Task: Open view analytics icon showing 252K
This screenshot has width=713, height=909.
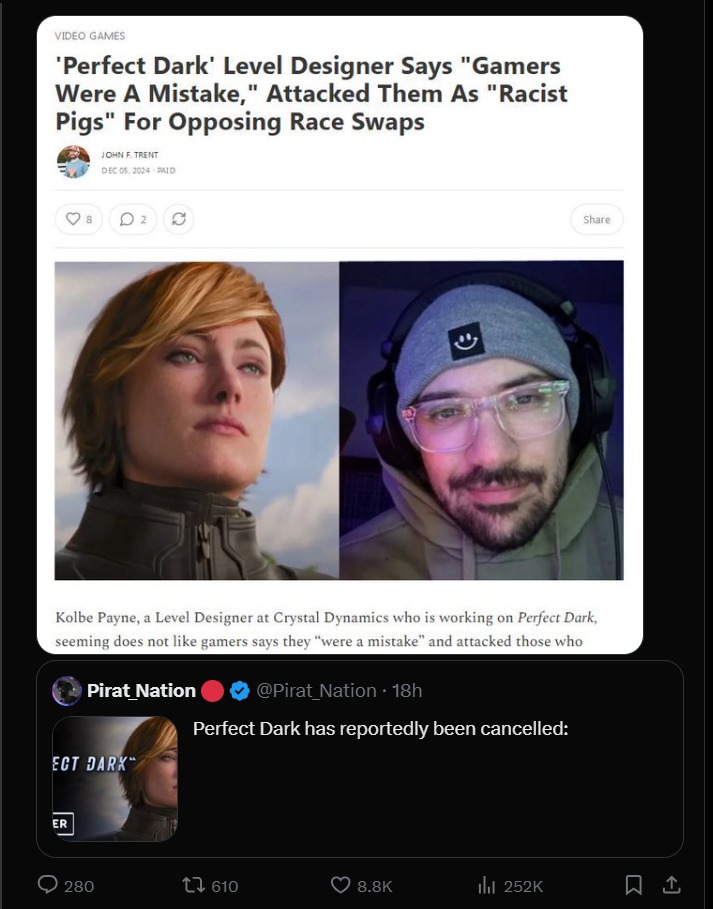Action: point(486,885)
